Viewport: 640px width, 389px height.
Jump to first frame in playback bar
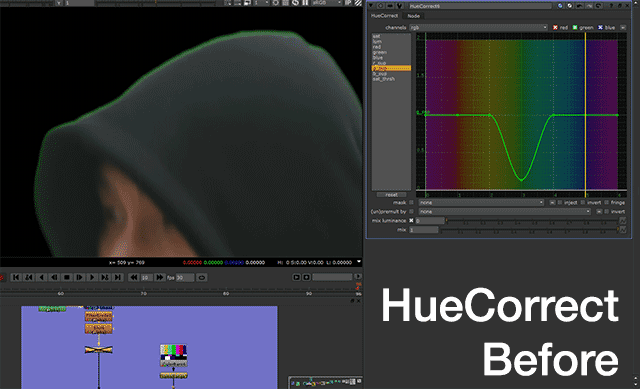[x=16, y=277]
